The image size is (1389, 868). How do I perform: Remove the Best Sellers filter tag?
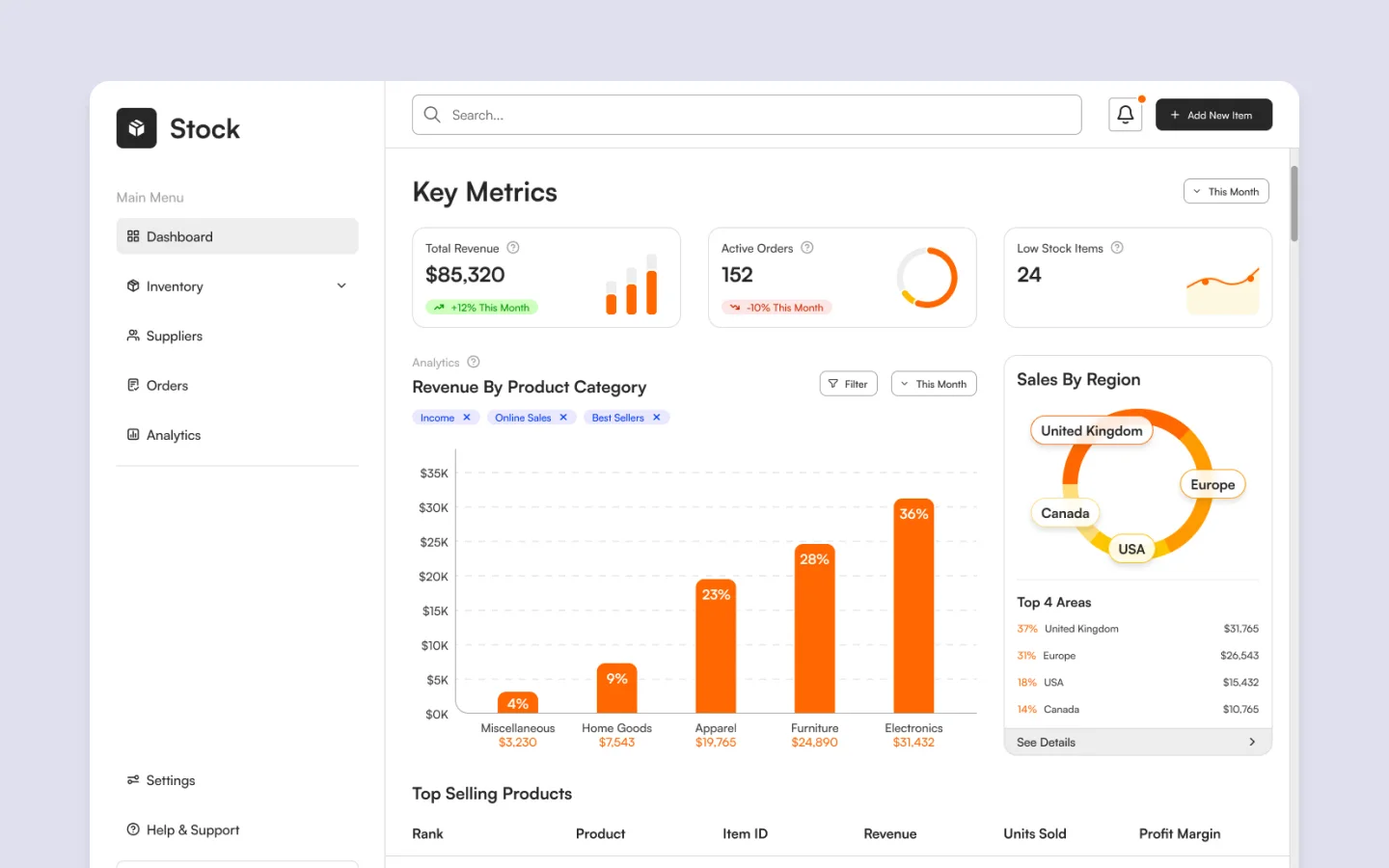pos(657,418)
